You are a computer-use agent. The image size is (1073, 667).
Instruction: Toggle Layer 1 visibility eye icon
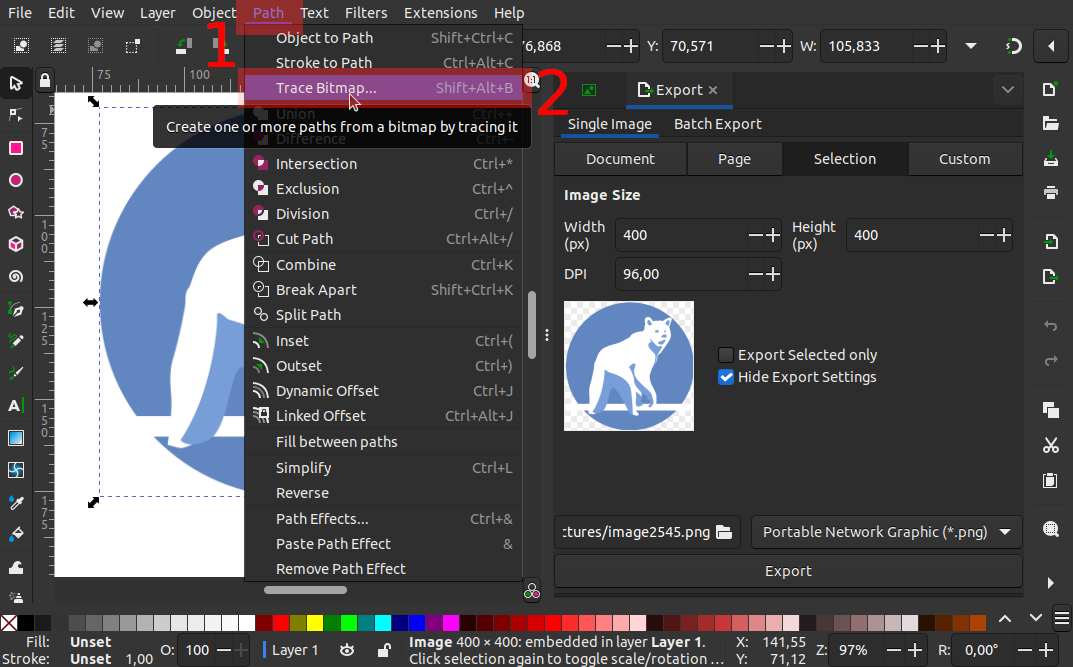(x=347, y=650)
